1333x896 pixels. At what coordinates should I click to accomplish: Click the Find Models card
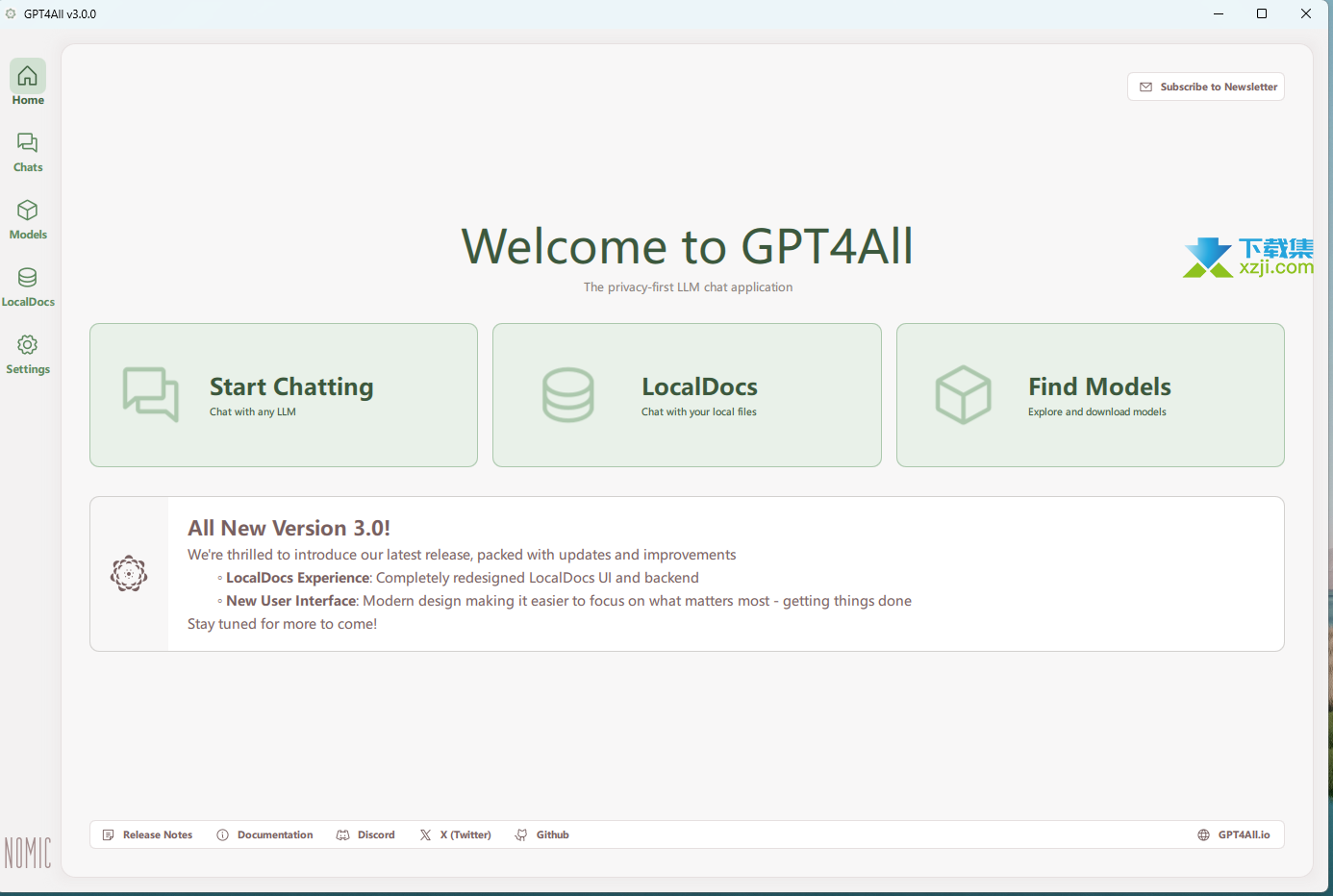(1091, 395)
